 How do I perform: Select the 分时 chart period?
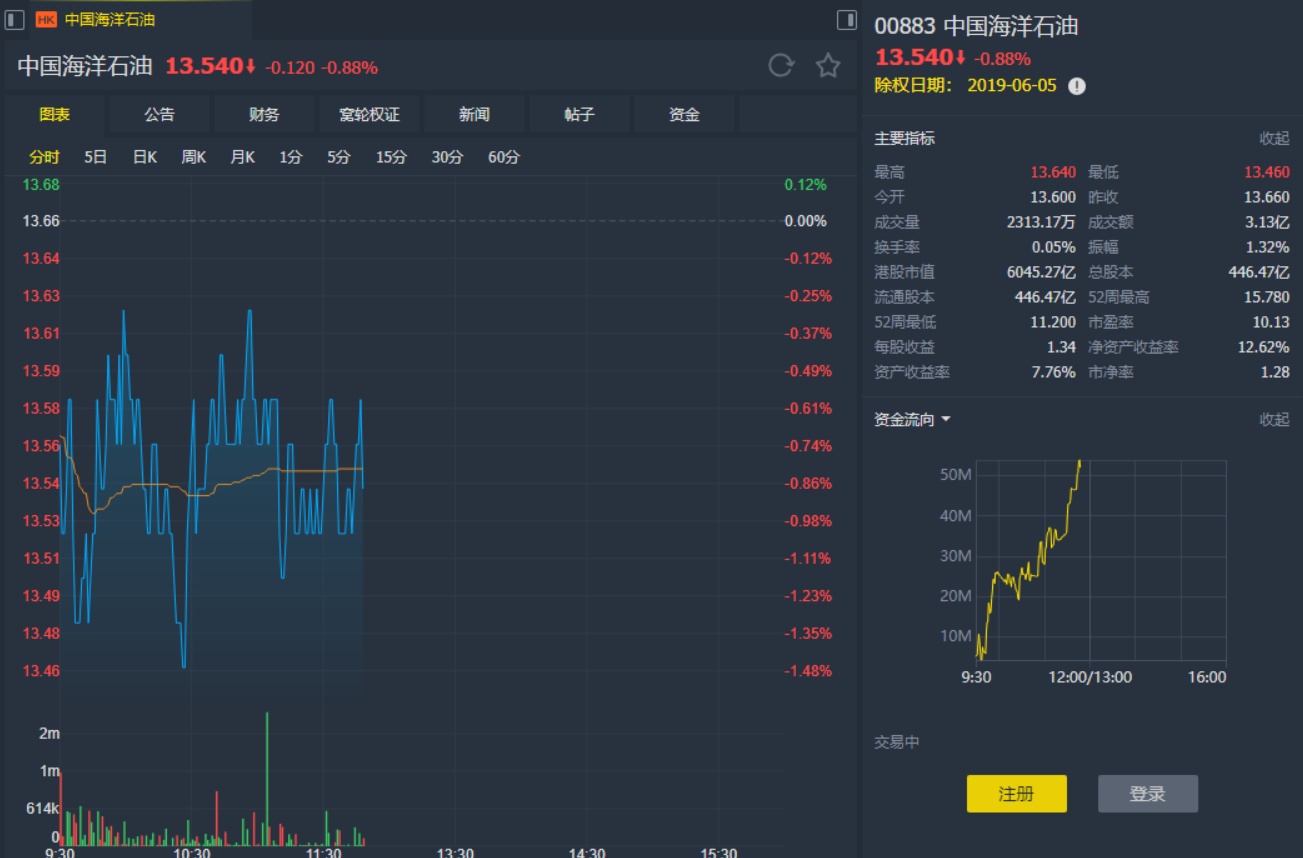44,157
